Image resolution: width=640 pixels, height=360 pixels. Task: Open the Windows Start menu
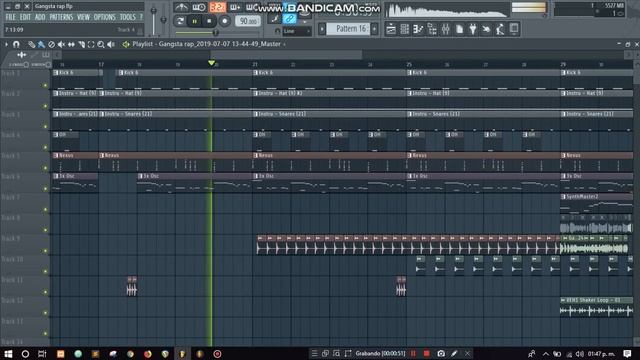coord(8,353)
